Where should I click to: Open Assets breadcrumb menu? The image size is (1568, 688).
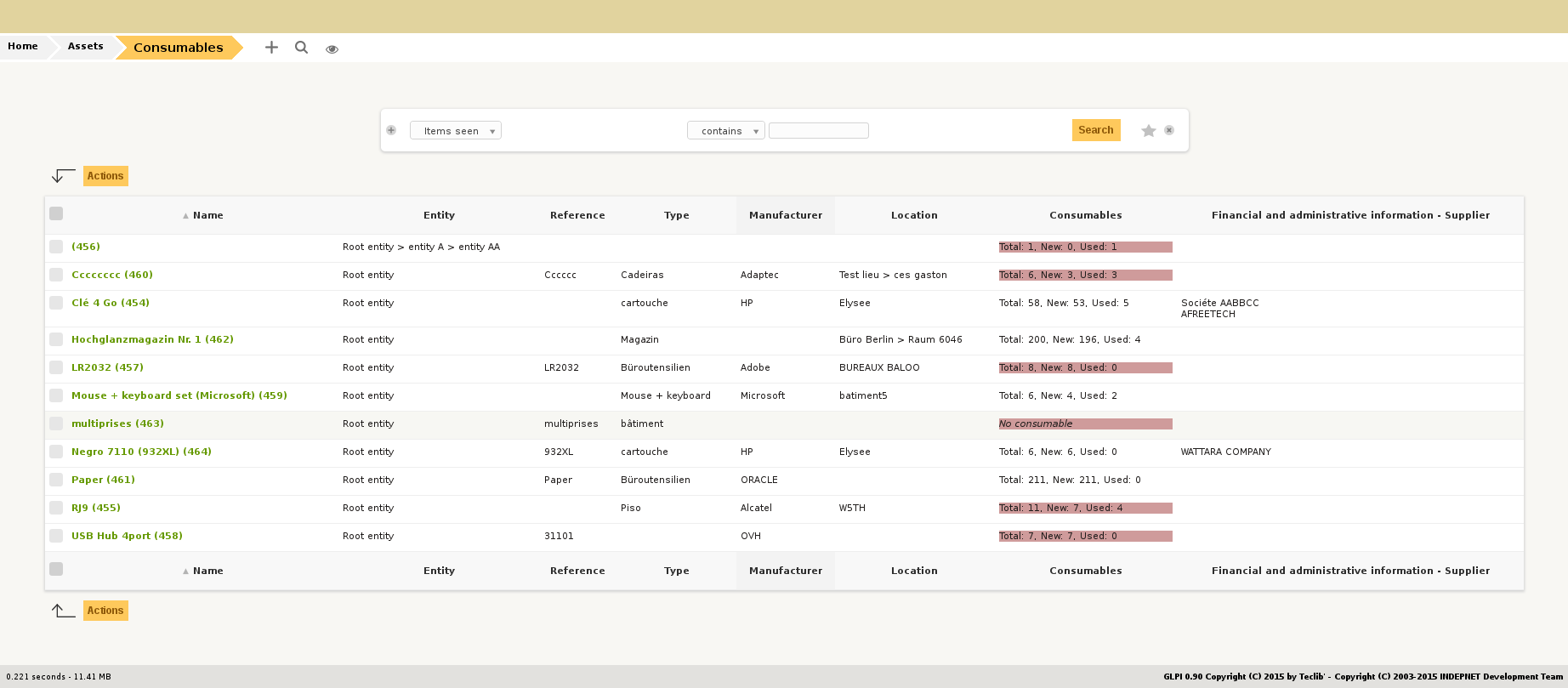pos(85,47)
